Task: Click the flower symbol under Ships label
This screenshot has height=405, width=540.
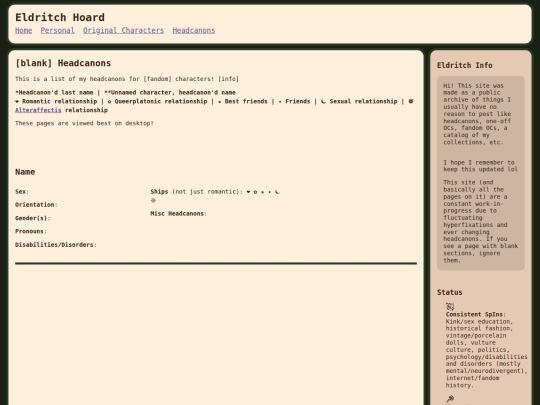Action: click(153, 200)
